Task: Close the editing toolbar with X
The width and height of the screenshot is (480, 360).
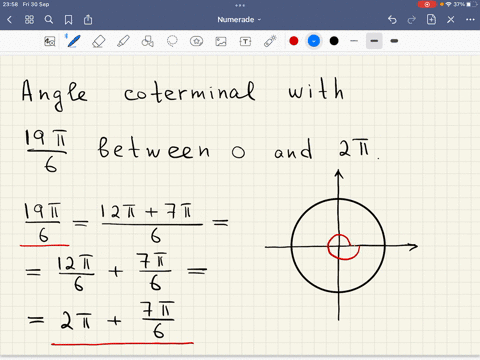Action: point(451,20)
